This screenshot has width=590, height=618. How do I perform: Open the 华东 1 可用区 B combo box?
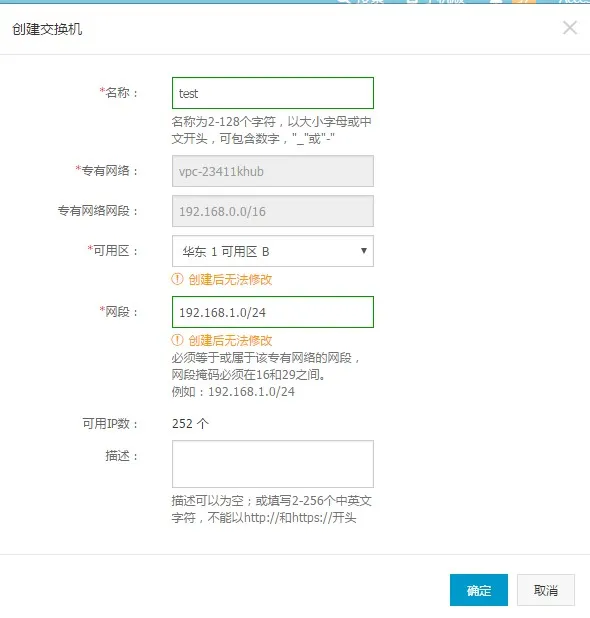(x=273, y=251)
